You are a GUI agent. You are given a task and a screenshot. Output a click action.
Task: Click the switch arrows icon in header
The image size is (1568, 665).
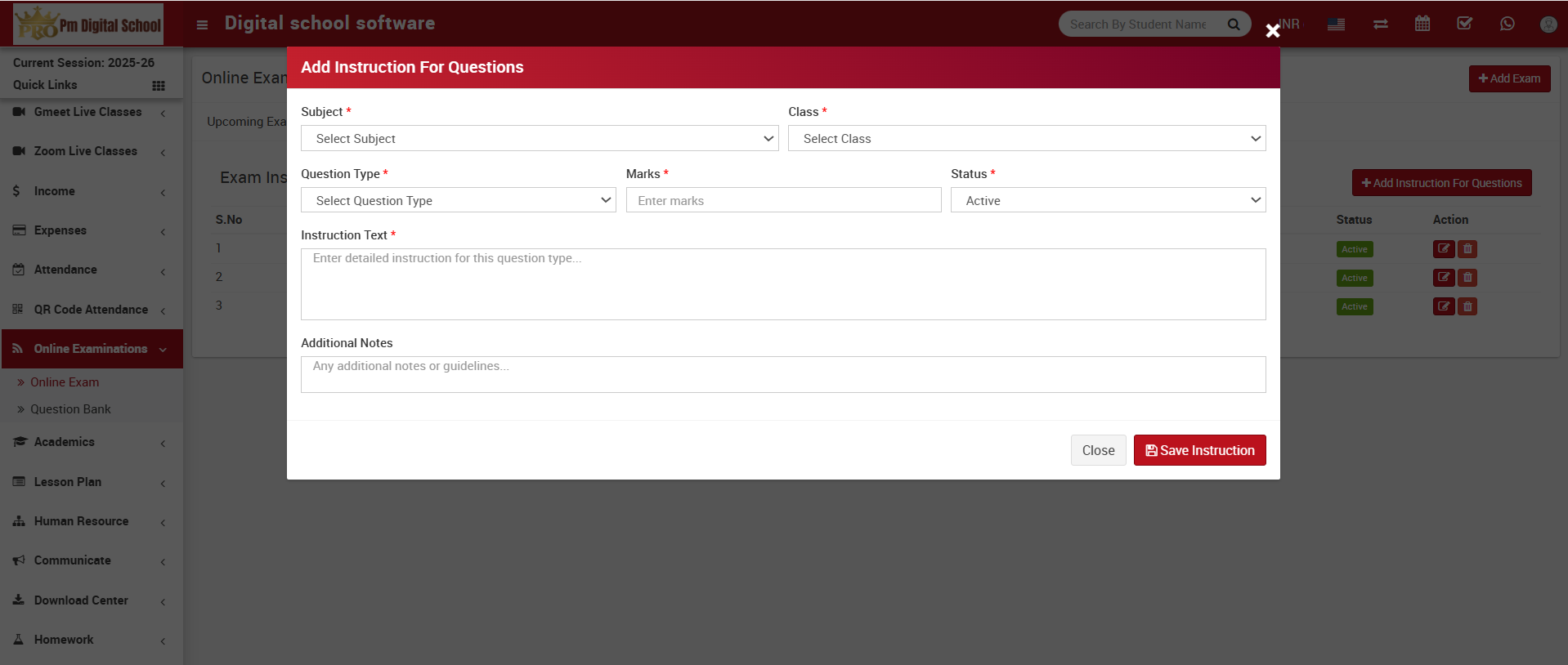pyautogui.click(x=1380, y=24)
